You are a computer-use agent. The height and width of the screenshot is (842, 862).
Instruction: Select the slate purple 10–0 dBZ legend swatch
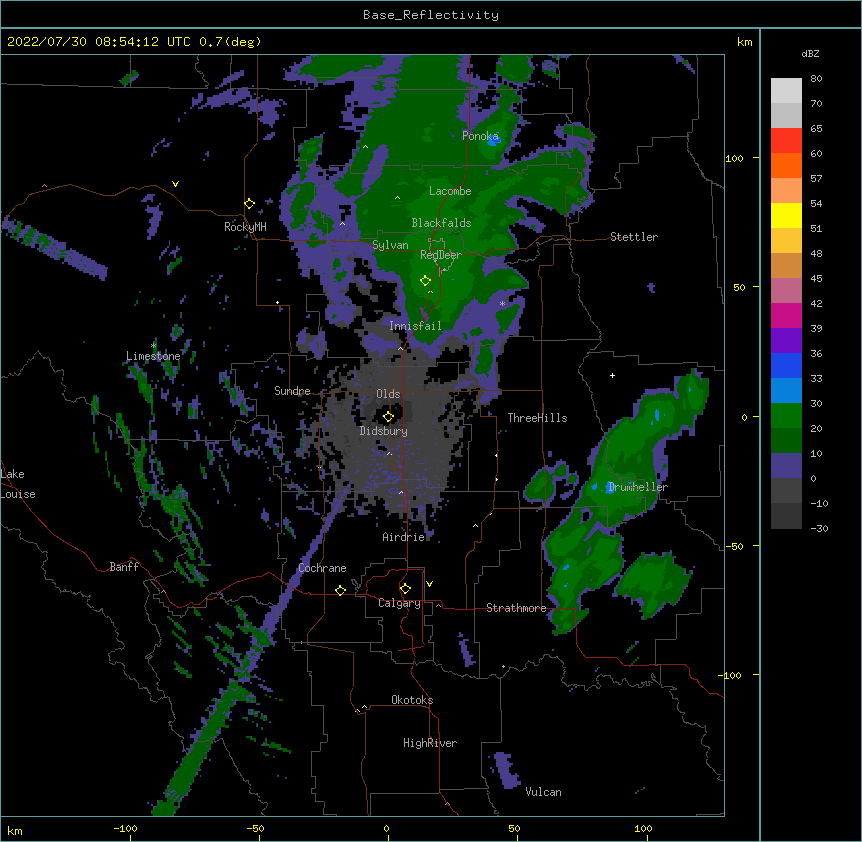pyautogui.click(x=786, y=466)
